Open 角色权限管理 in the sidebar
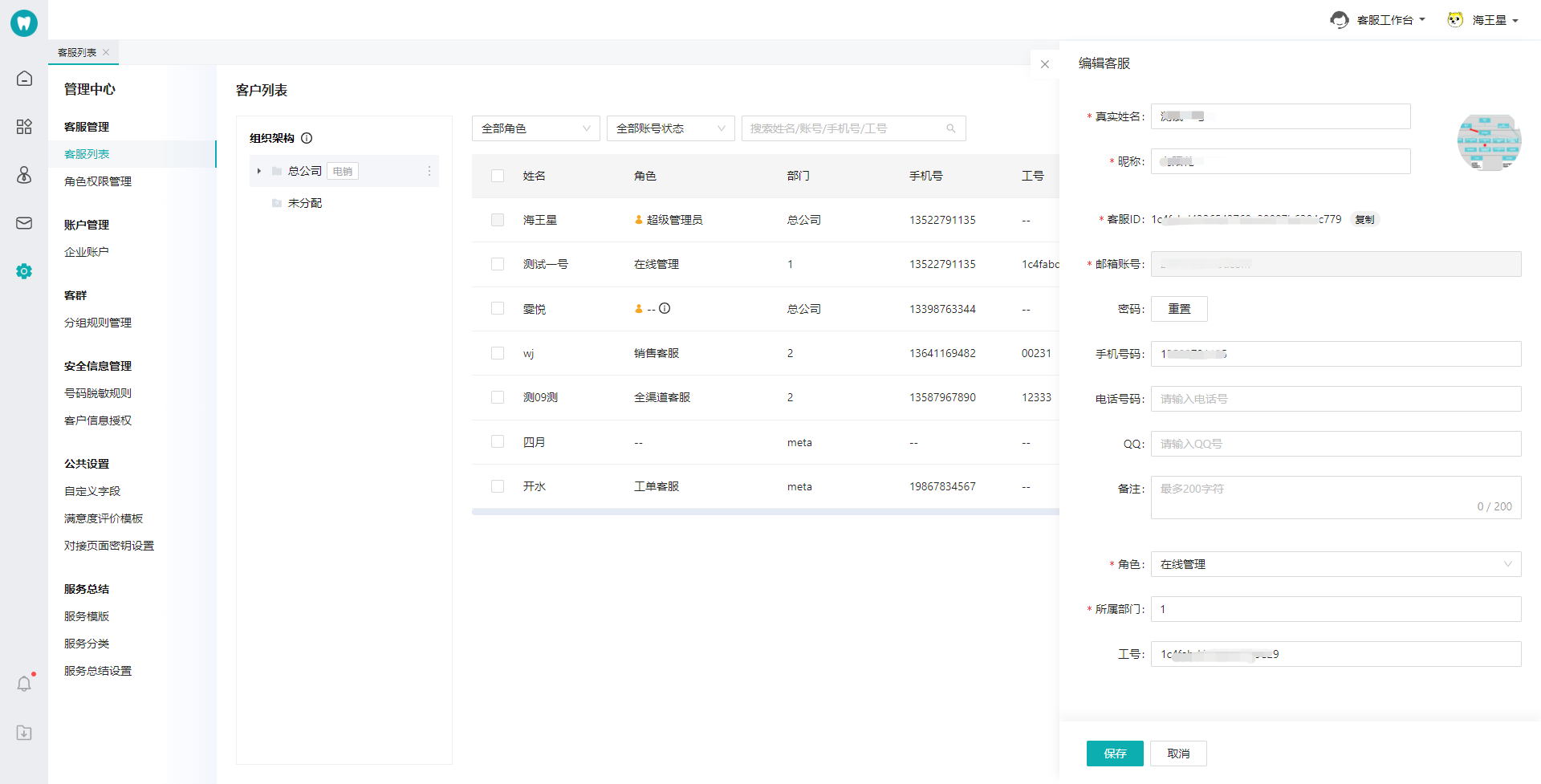 click(x=98, y=181)
